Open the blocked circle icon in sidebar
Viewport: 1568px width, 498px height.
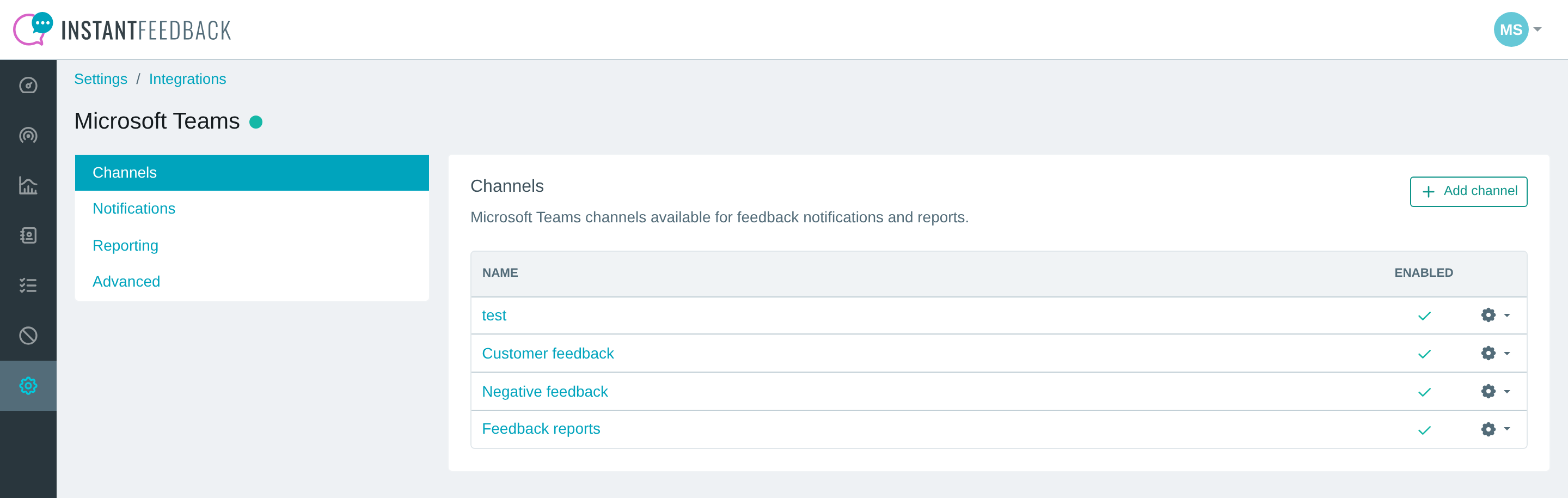point(28,336)
